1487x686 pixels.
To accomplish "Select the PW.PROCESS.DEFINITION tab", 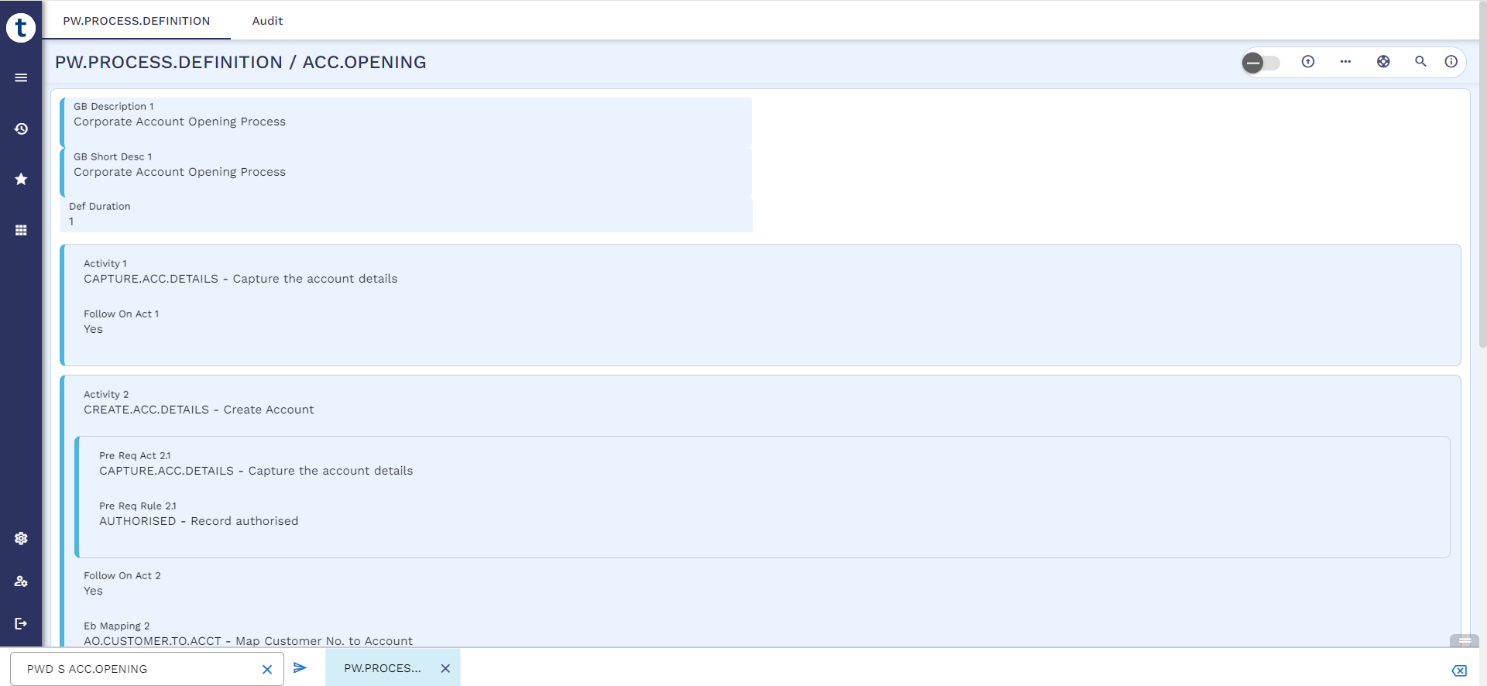I will pyautogui.click(x=137, y=20).
